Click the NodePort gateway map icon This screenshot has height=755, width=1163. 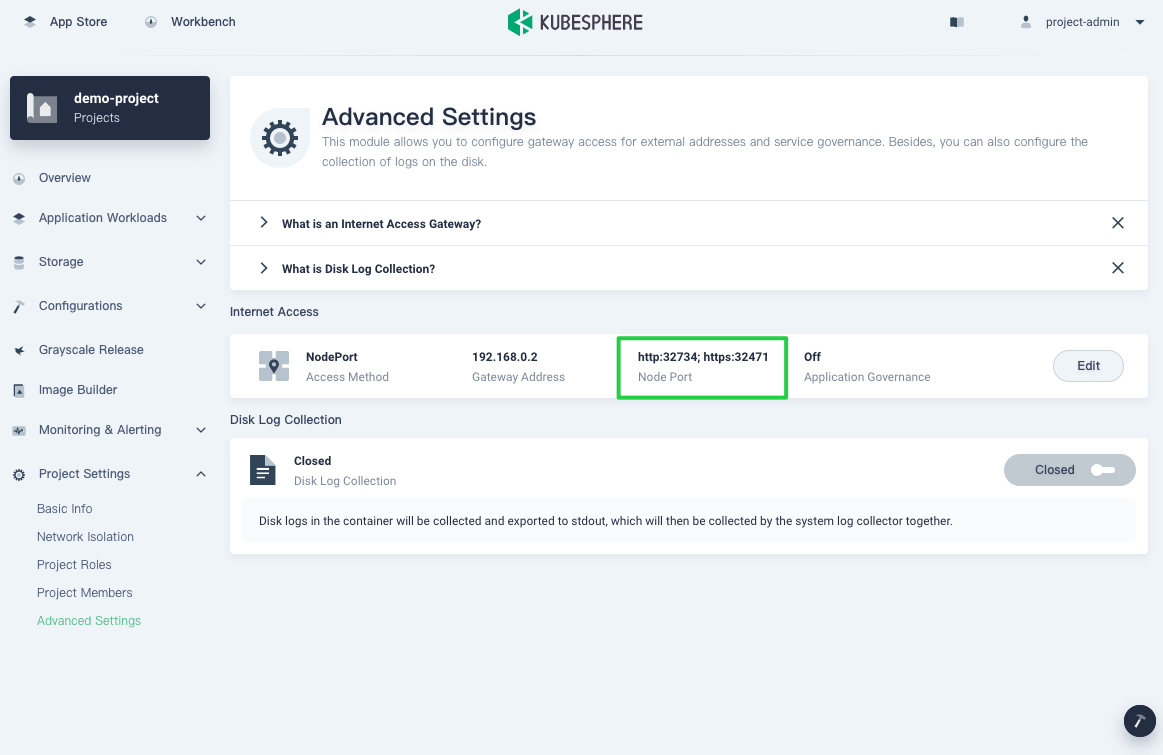pyautogui.click(x=274, y=366)
